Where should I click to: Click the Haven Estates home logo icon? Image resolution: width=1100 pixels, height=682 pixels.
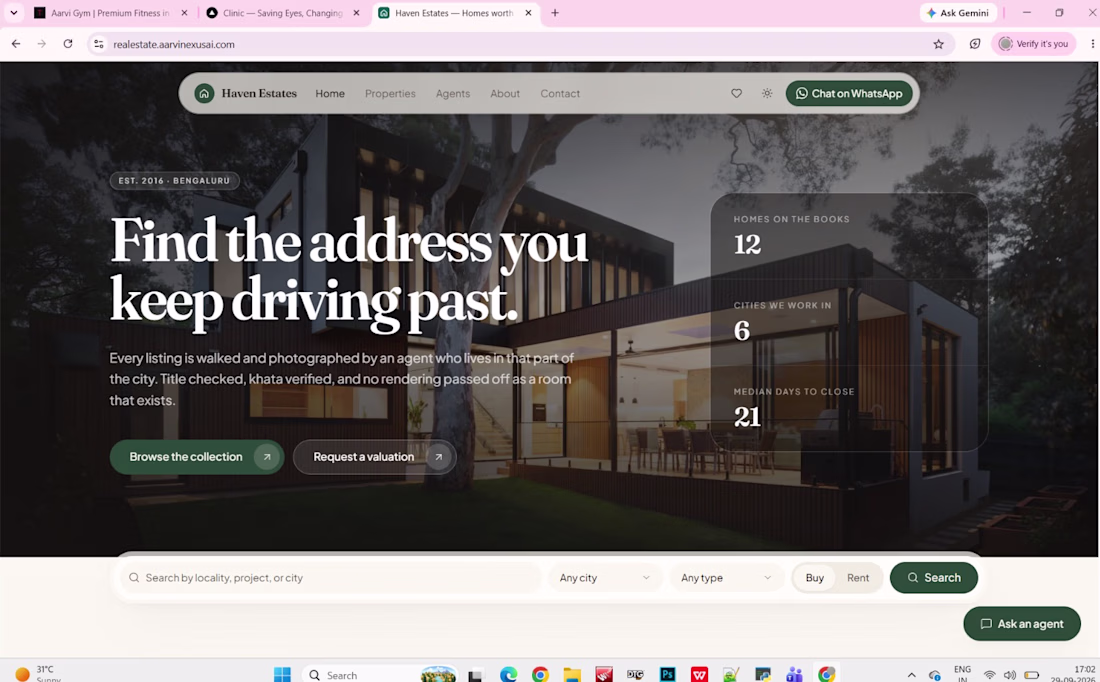point(204,93)
